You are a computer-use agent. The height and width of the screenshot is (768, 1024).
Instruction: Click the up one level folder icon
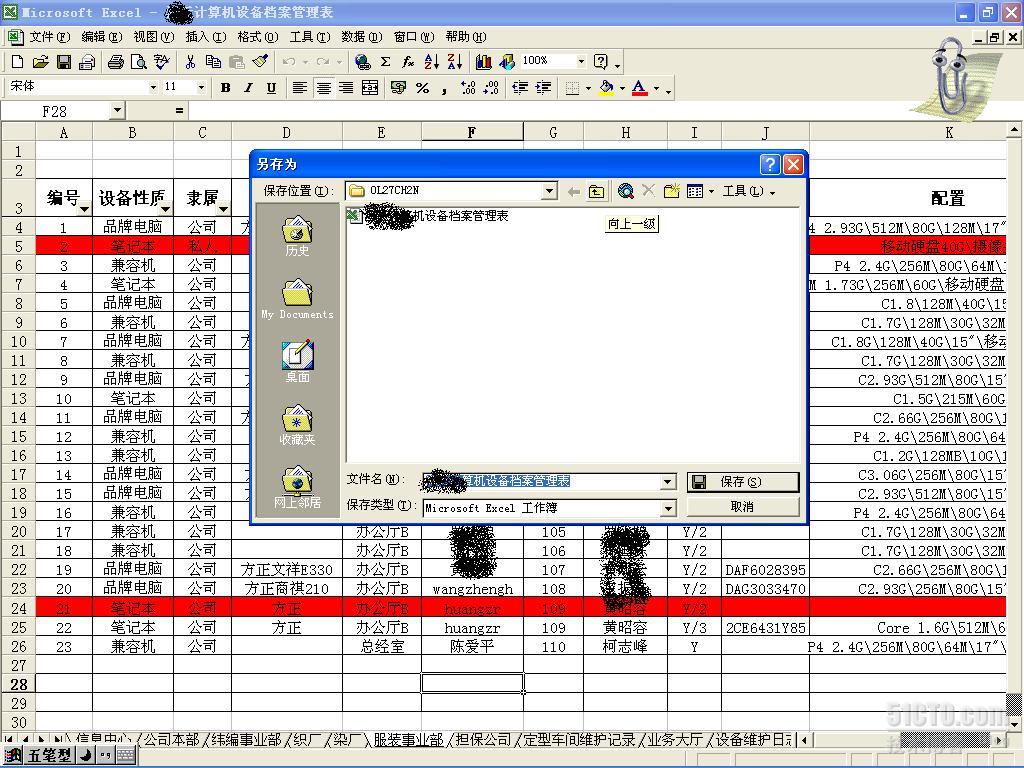pyautogui.click(x=596, y=191)
